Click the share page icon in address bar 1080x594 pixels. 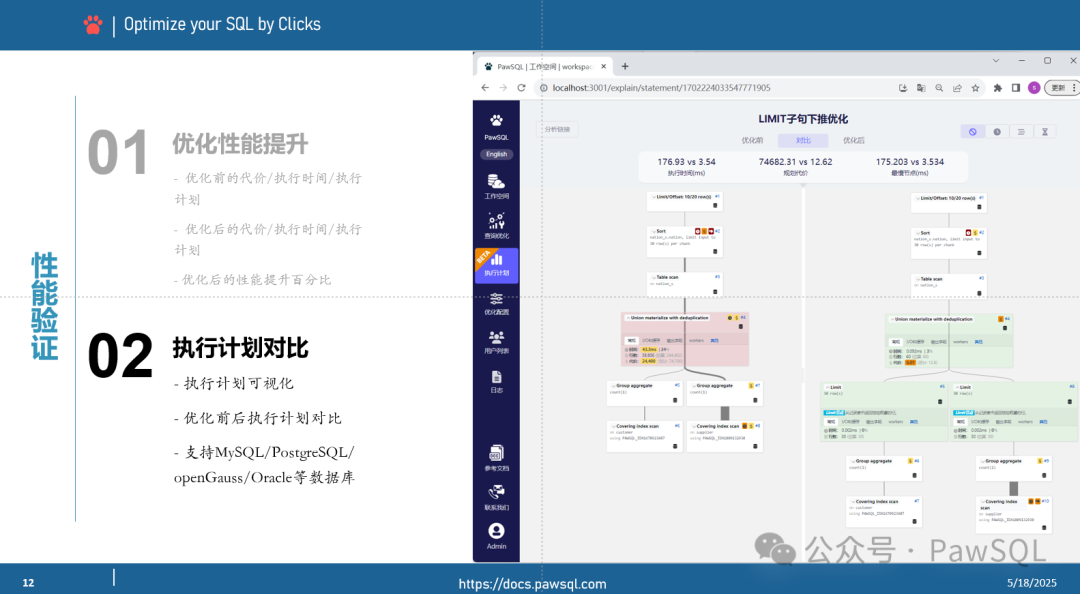coord(957,88)
